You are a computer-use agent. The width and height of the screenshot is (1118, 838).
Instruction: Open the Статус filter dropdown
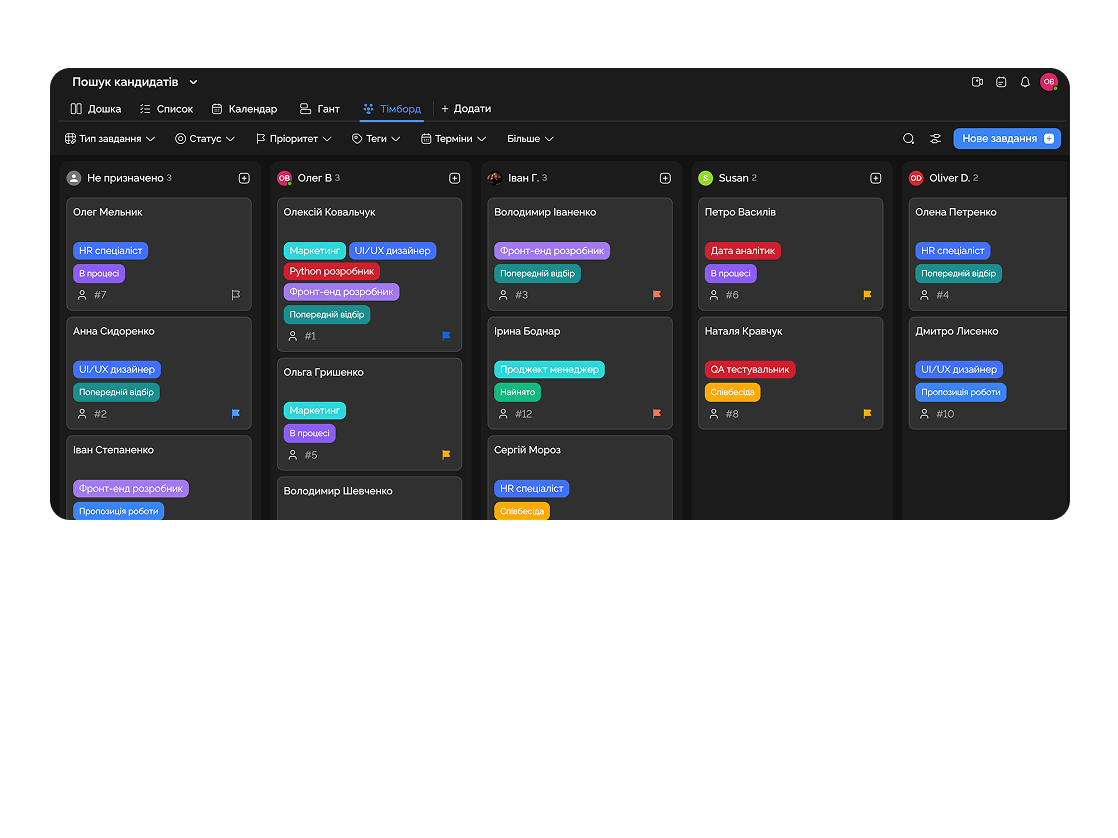(x=205, y=139)
